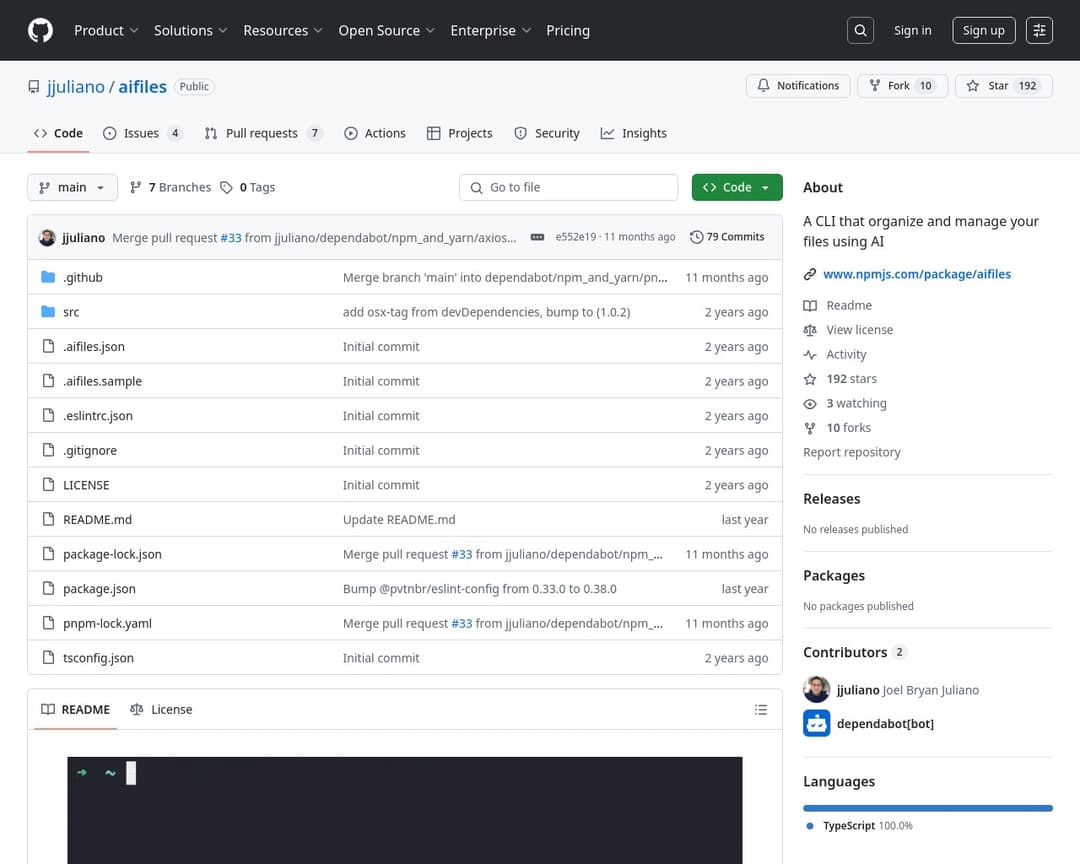Screen dimensions: 1080x864
Task: Star the aifiles repository
Action: click(1004, 85)
